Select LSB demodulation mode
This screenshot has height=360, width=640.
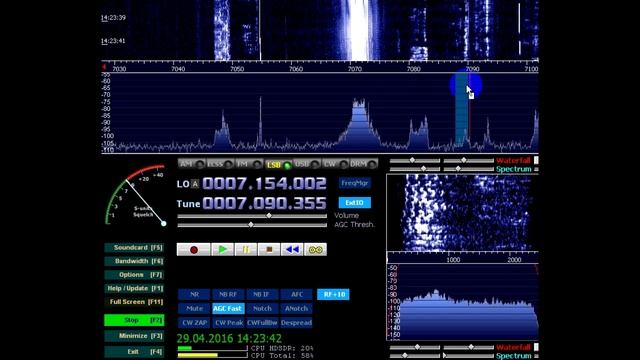click(x=278, y=165)
